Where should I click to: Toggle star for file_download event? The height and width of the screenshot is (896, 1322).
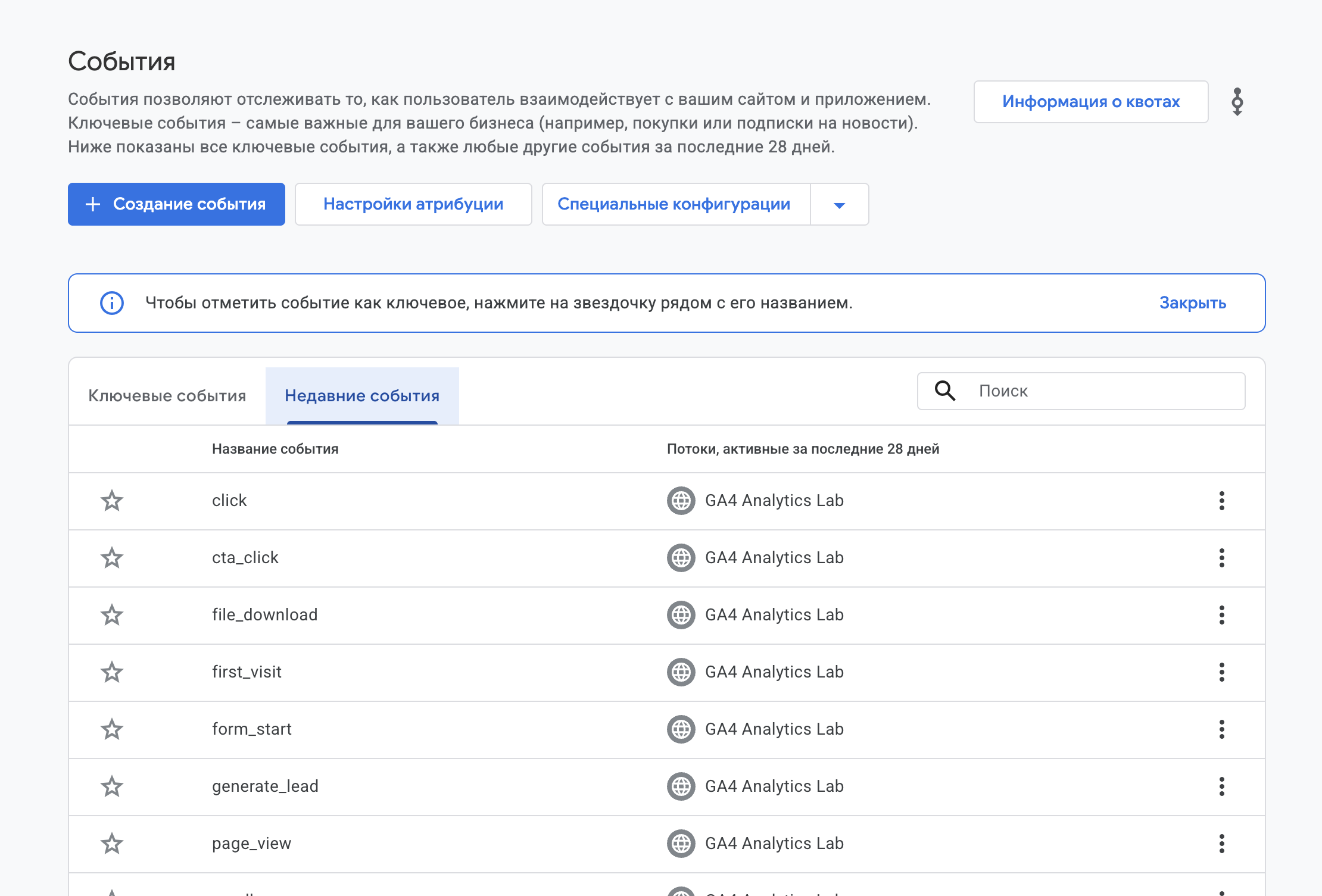[112, 615]
